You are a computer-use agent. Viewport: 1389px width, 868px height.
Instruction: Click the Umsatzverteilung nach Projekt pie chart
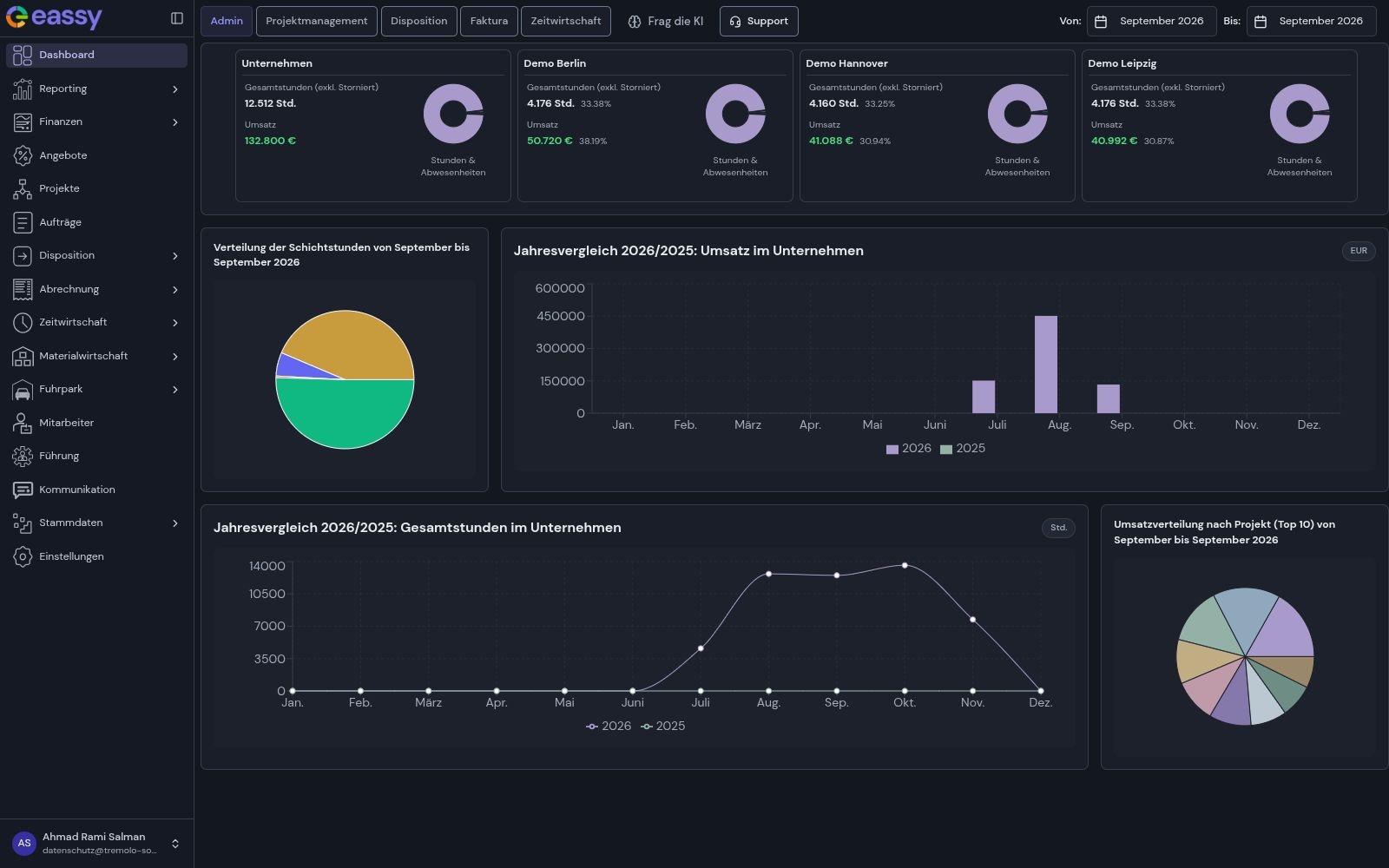click(1245, 657)
